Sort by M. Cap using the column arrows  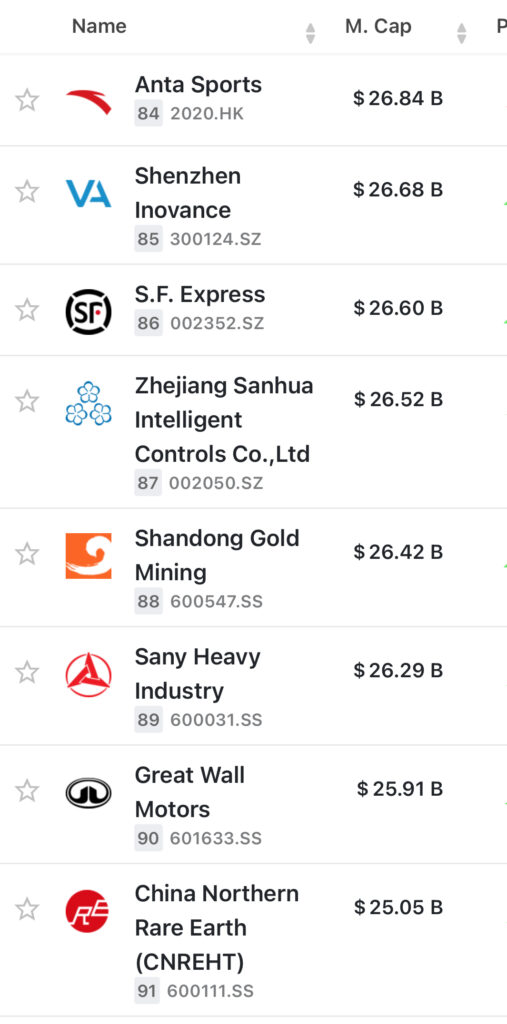(461, 33)
